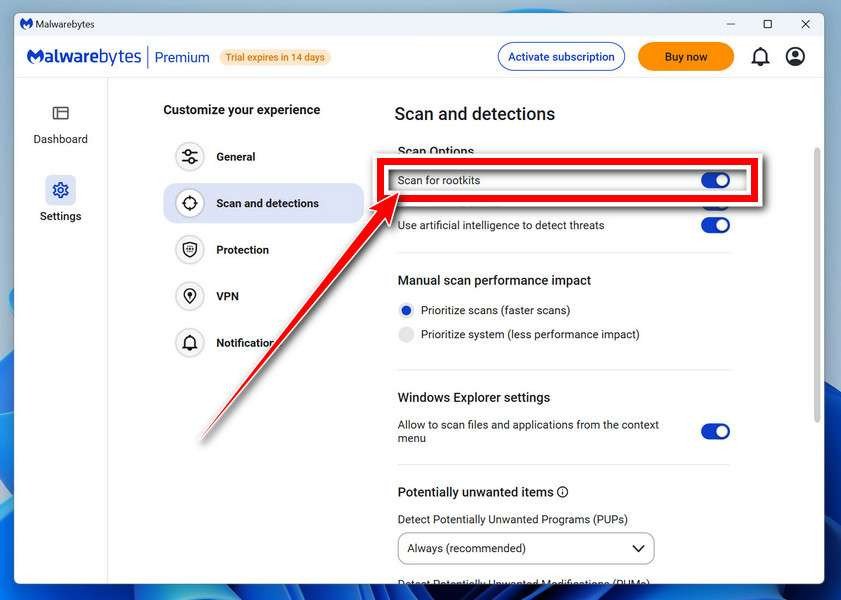Select Scan and detections category

click(263, 203)
